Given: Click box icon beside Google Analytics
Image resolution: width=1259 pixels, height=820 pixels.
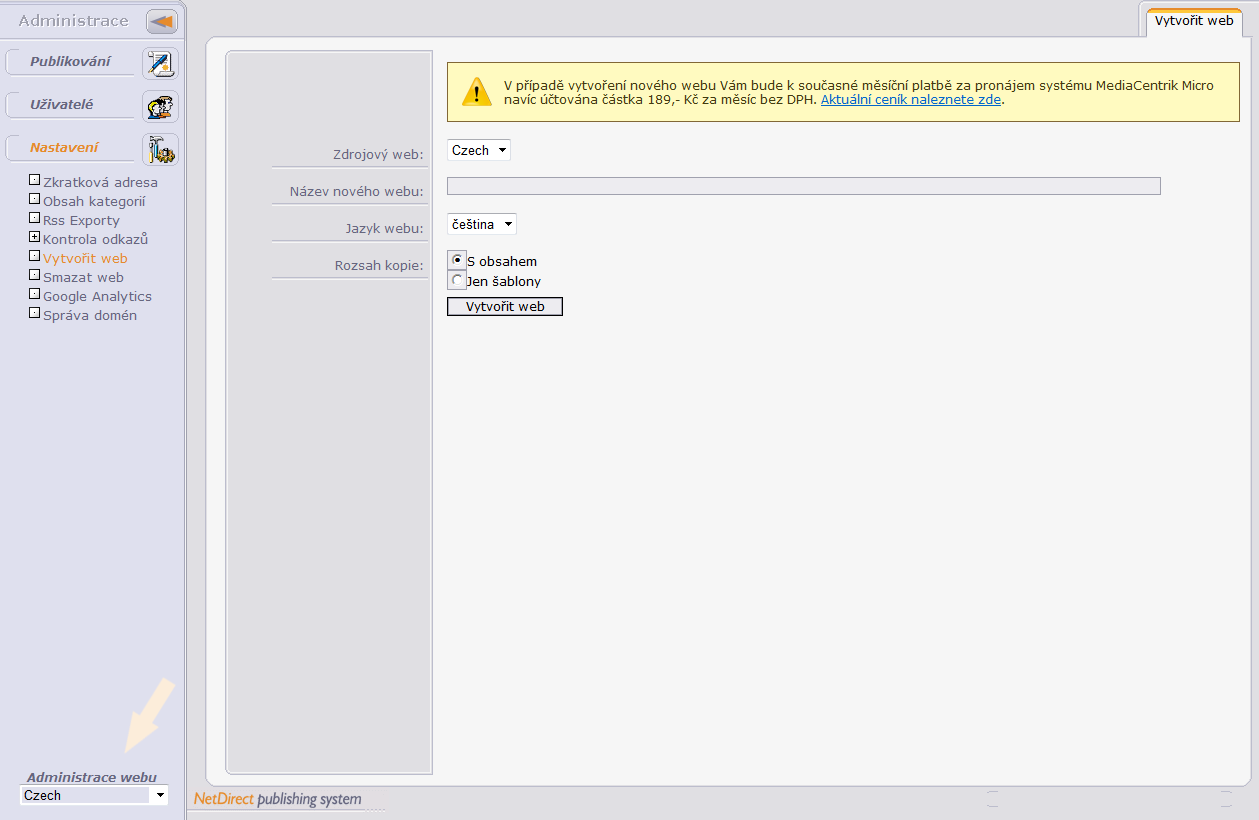Looking at the screenshot, I should coord(35,295).
